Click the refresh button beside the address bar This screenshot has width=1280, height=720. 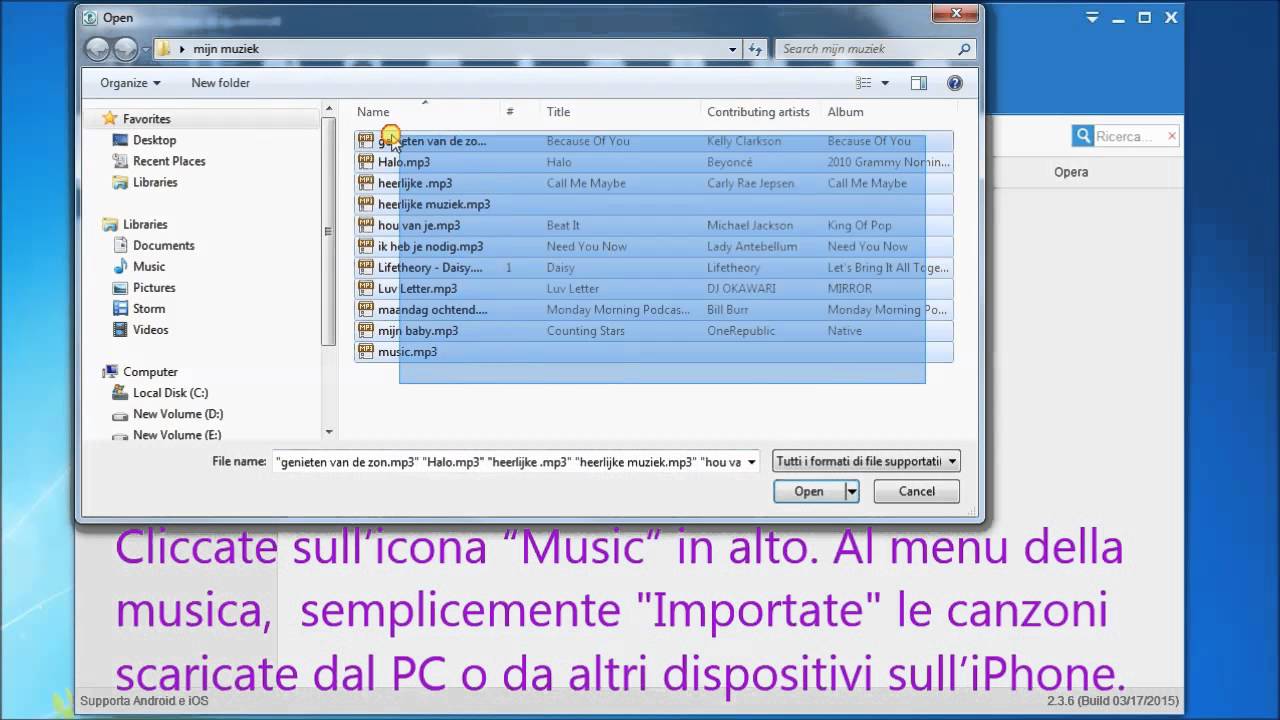[756, 48]
